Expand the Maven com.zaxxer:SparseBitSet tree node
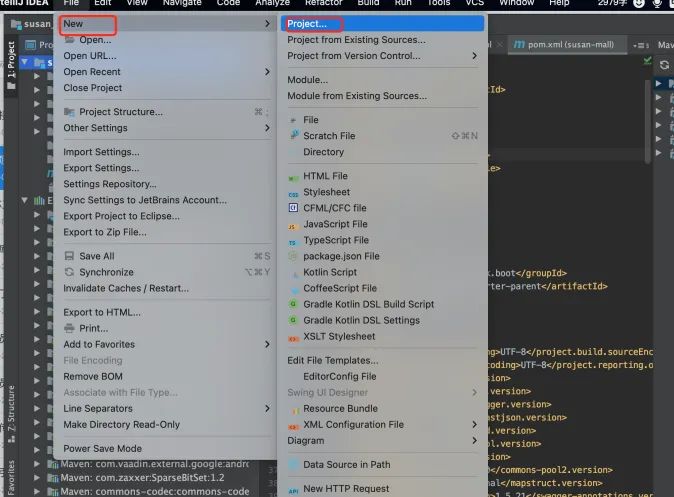 37,478
